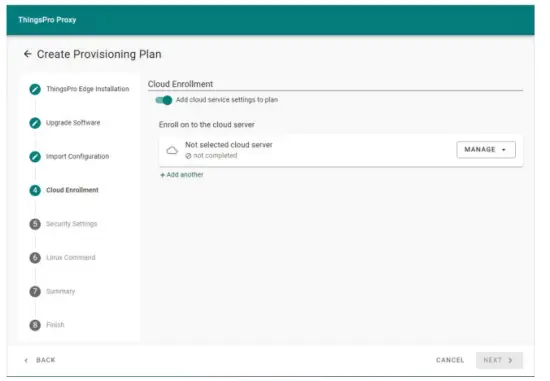Click the Create Provisioning Plan heading
550x381 pixels.
99,54
